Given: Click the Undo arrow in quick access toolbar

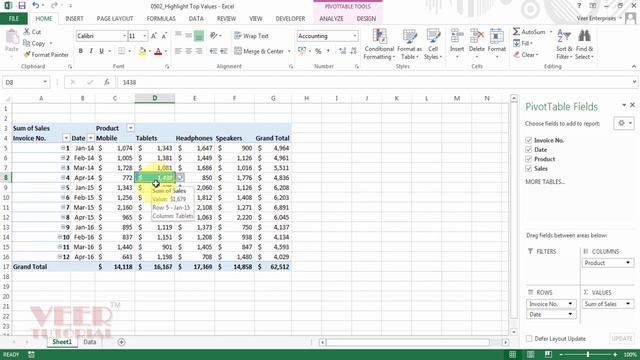Looking at the screenshot, I should tap(36, 6).
